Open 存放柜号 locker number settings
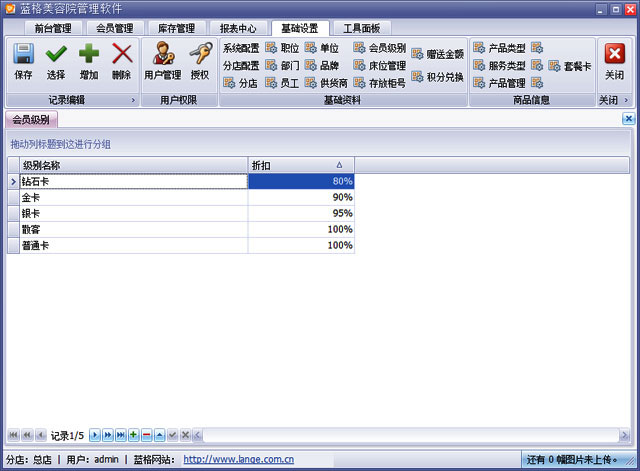Screen dimensions: 640x471 tap(380, 83)
